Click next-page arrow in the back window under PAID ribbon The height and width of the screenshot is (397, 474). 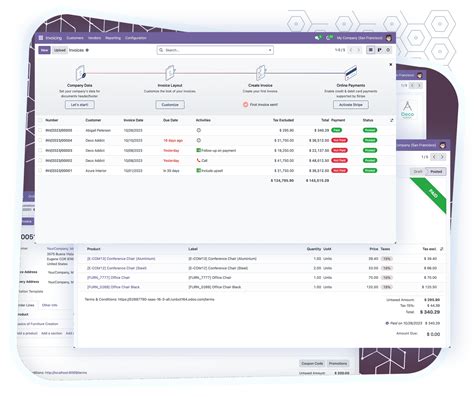pos(442,157)
